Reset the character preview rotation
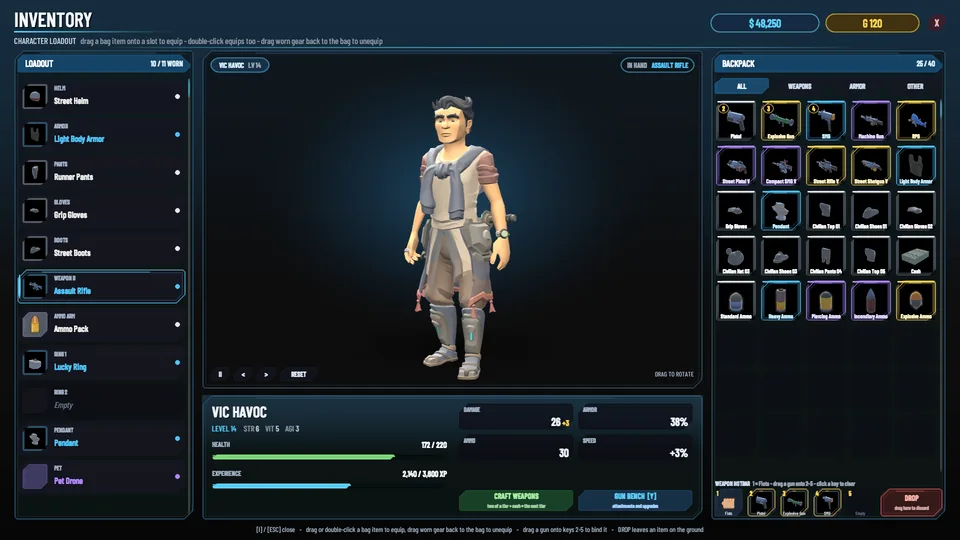The image size is (960, 540). pos(298,374)
